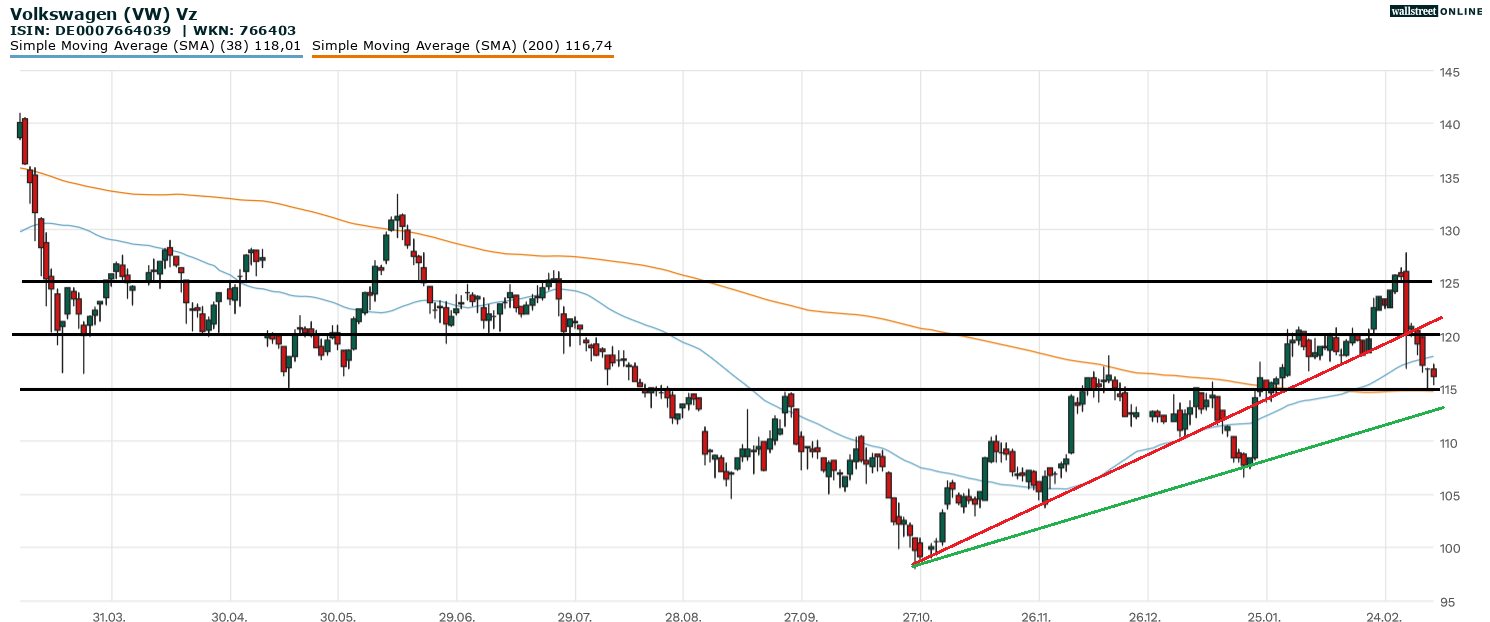The width and height of the screenshot is (1490, 622).
Task: Select the SMA (200) legend label
Action: (462, 45)
